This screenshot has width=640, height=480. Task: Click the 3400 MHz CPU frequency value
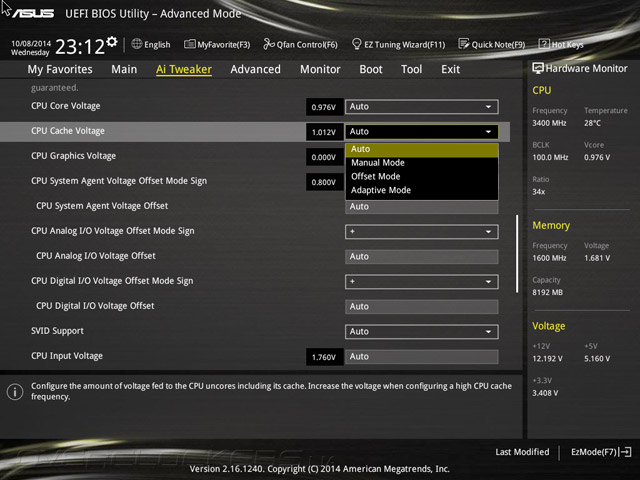(x=549, y=123)
